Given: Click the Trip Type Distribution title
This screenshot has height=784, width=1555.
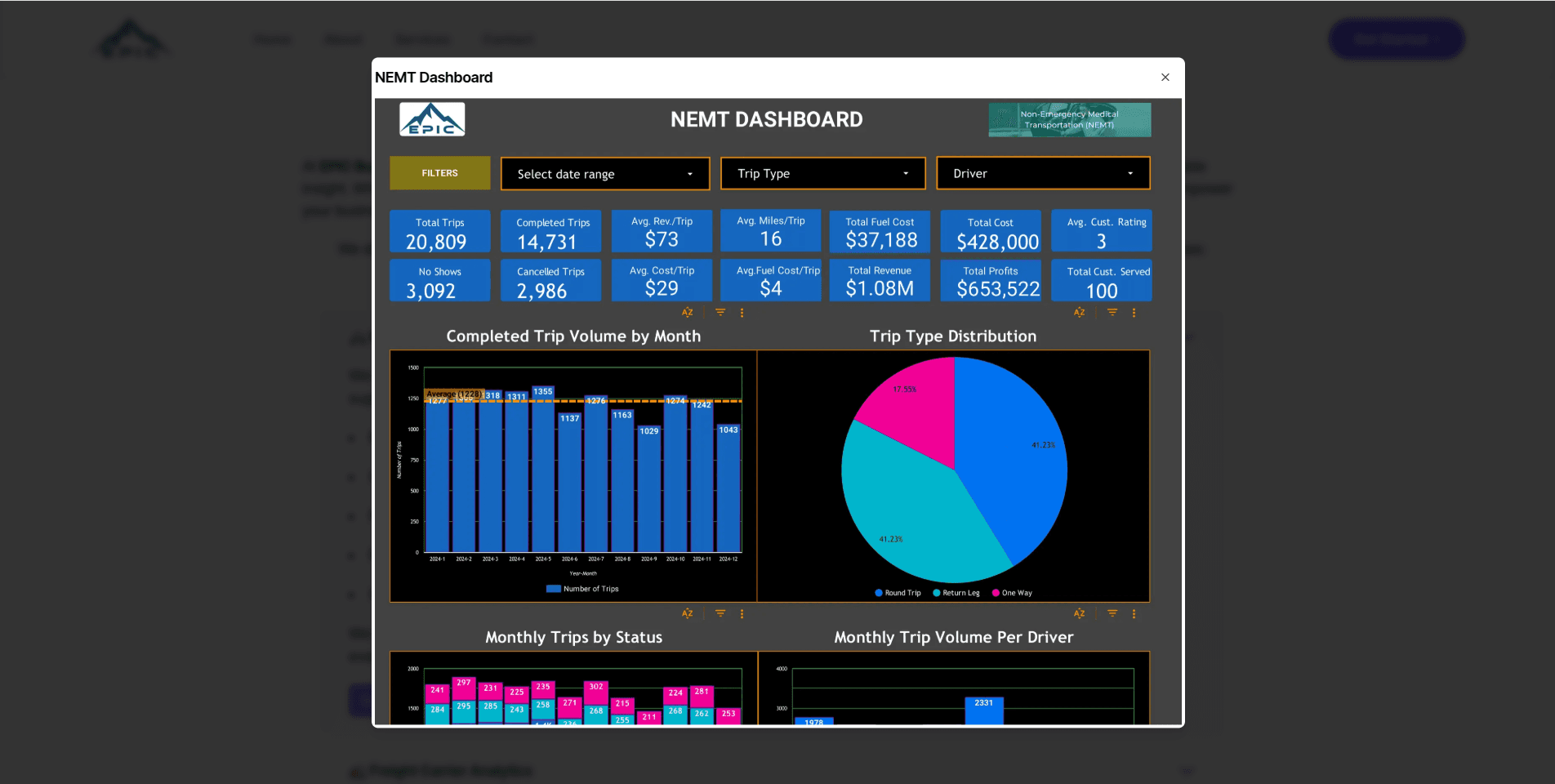Looking at the screenshot, I should pos(953,336).
